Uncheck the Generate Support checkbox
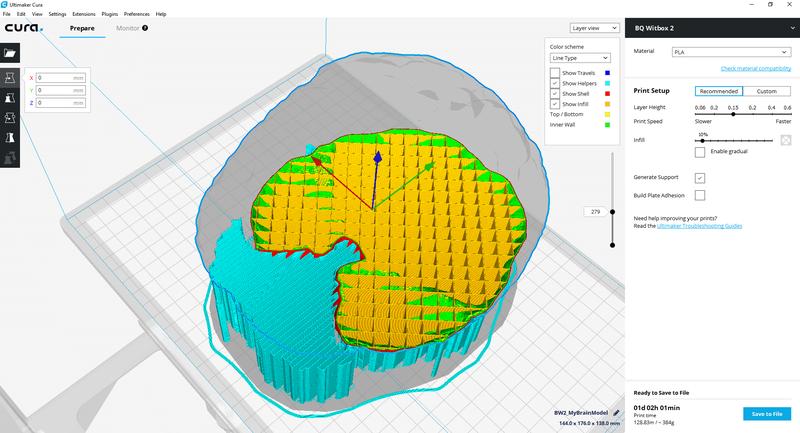This screenshot has width=800, height=433. 699,177
